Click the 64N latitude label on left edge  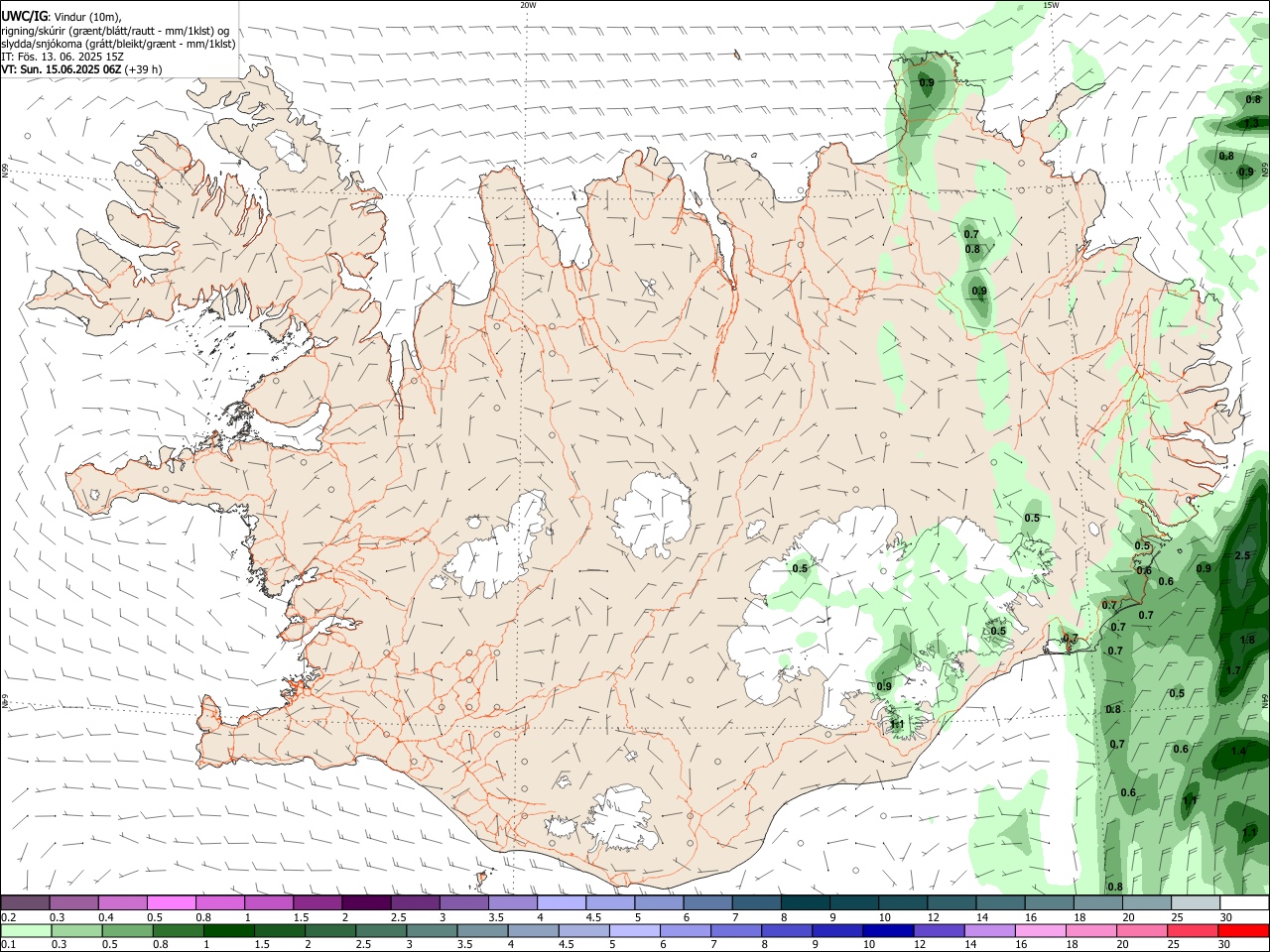(x=5, y=700)
